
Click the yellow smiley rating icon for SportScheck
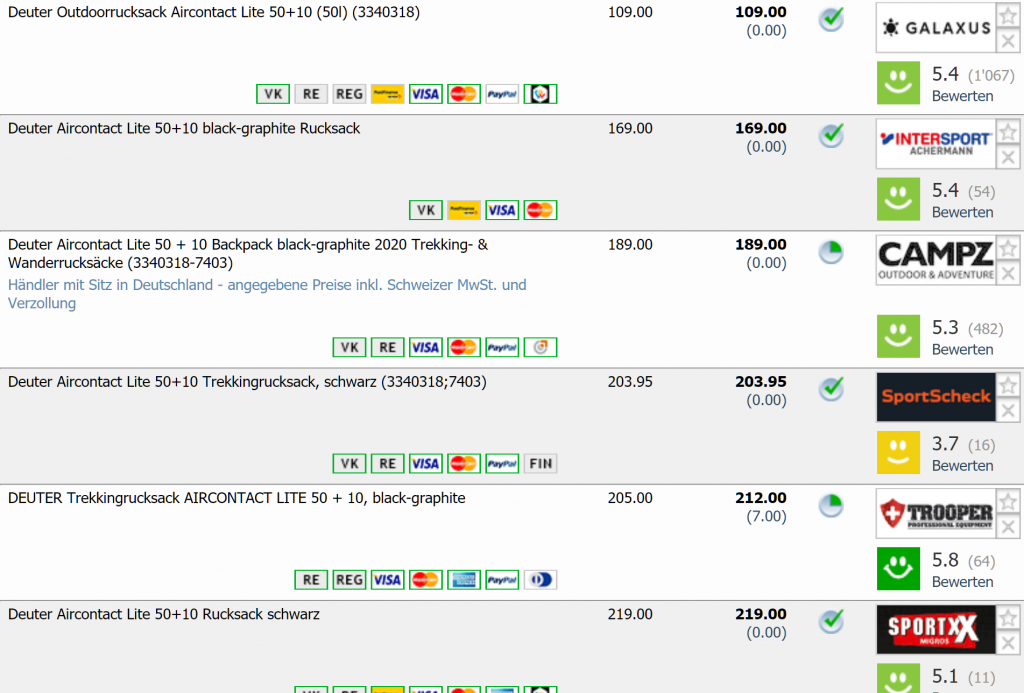[x=898, y=451]
